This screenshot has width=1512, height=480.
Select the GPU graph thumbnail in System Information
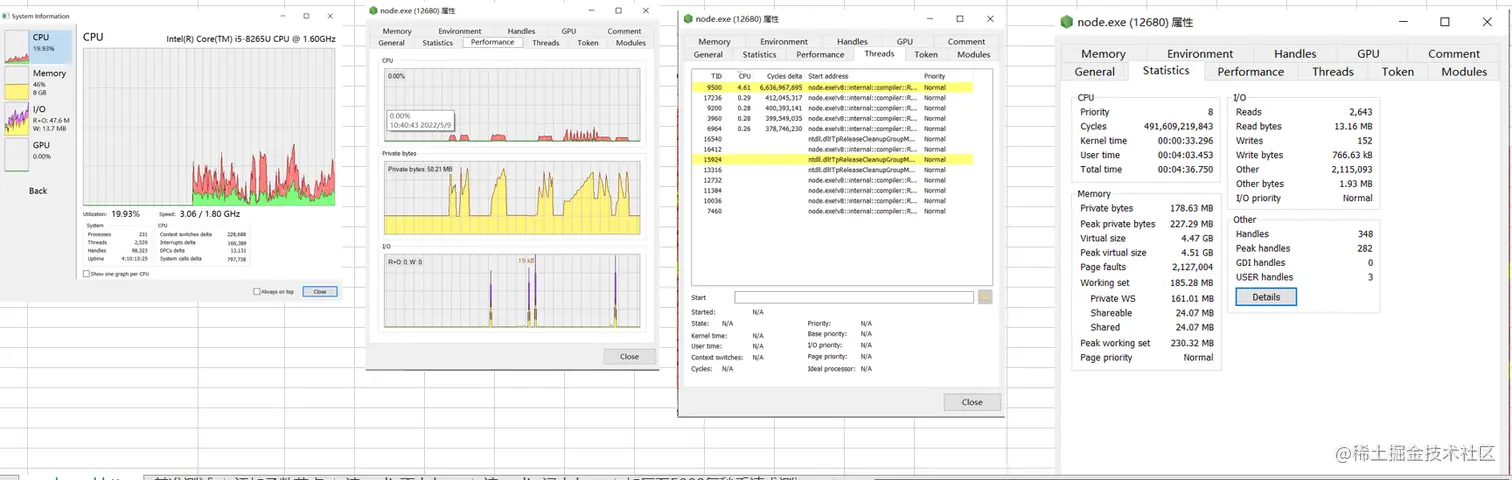17,154
